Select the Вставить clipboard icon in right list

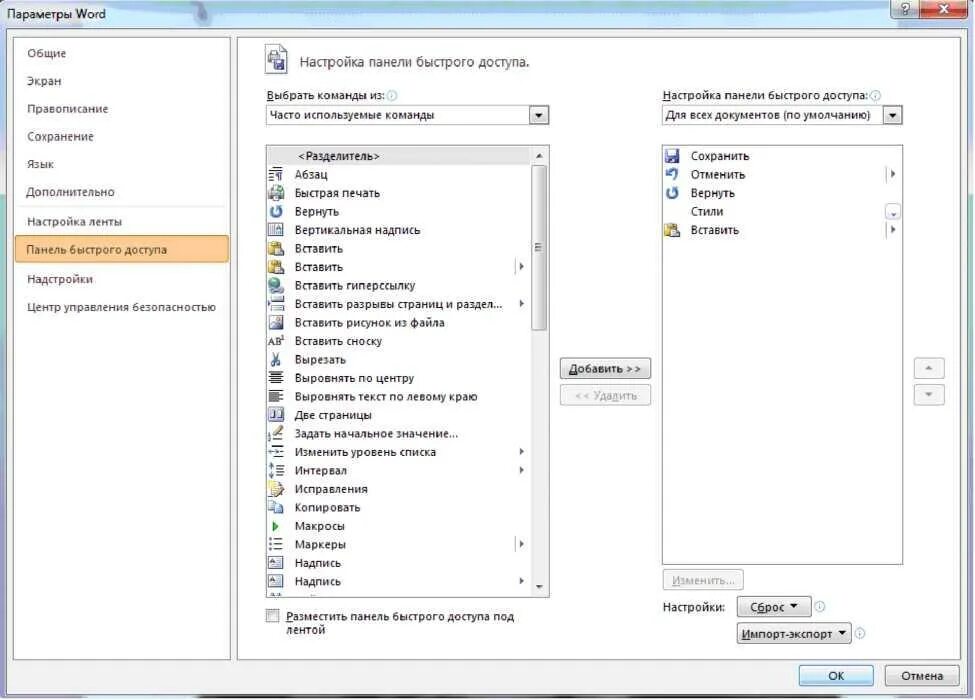pos(672,230)
